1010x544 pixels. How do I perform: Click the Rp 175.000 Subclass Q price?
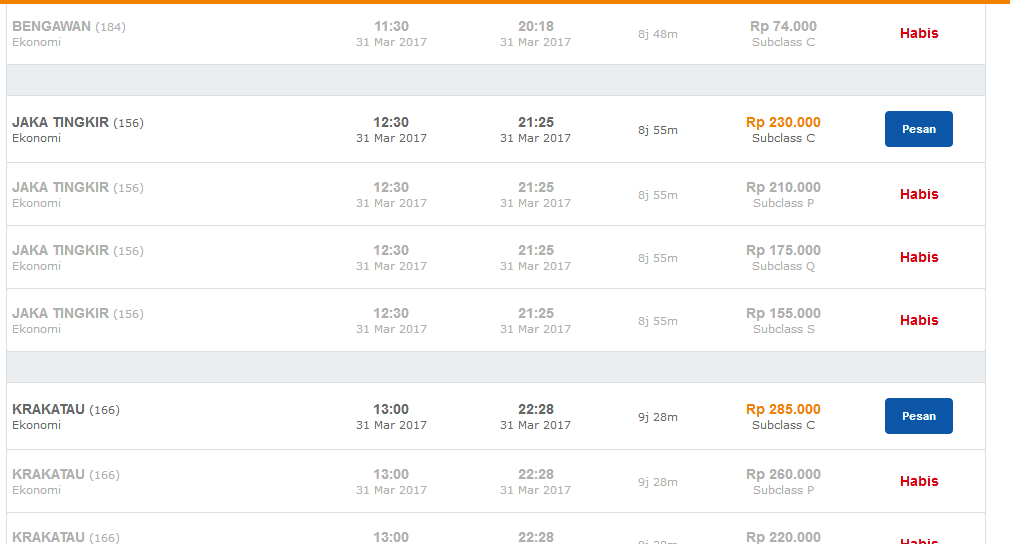click(x=783, y=250)
